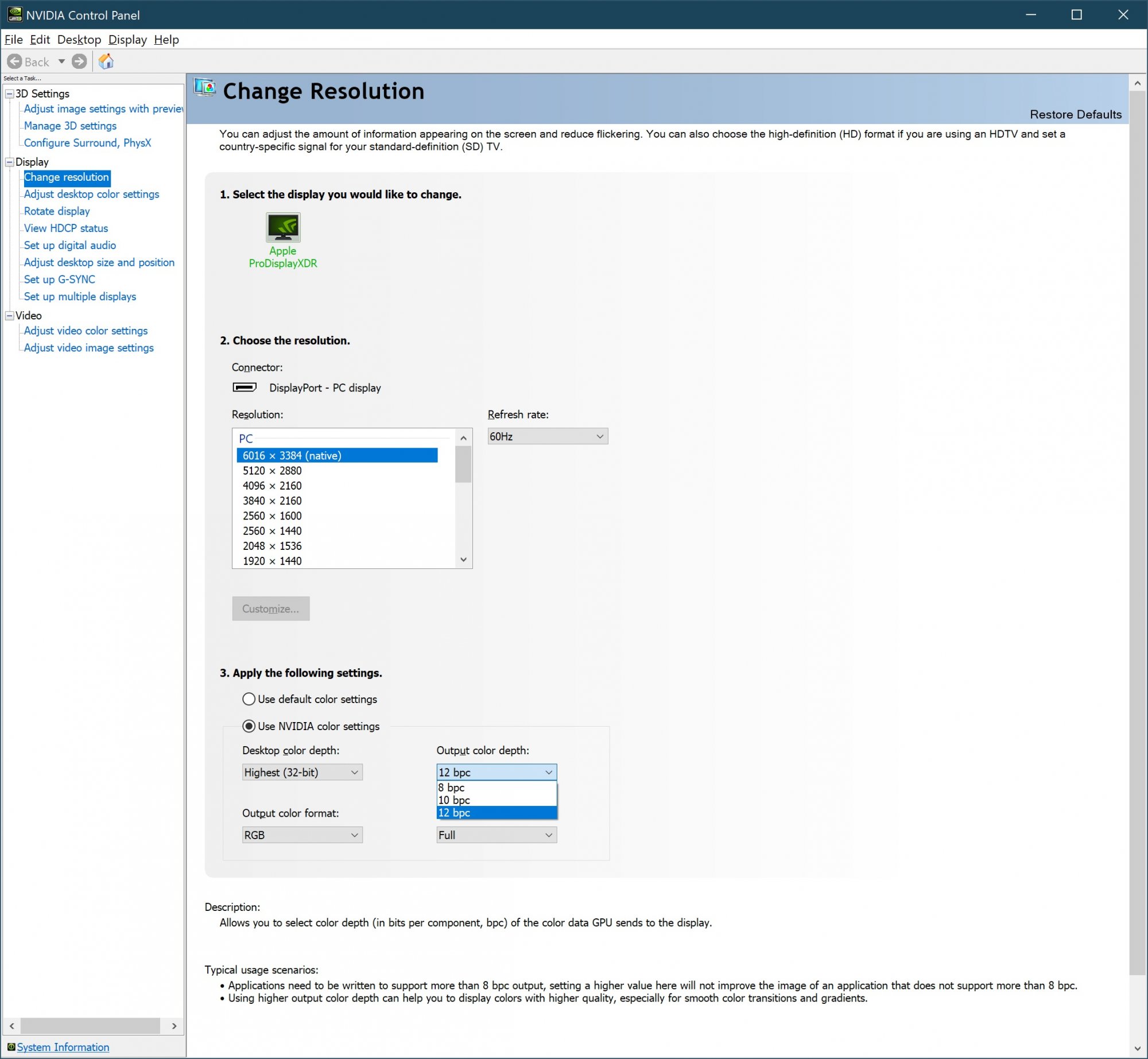Click the Change Resolution header icon

click(x=205, y=88)
